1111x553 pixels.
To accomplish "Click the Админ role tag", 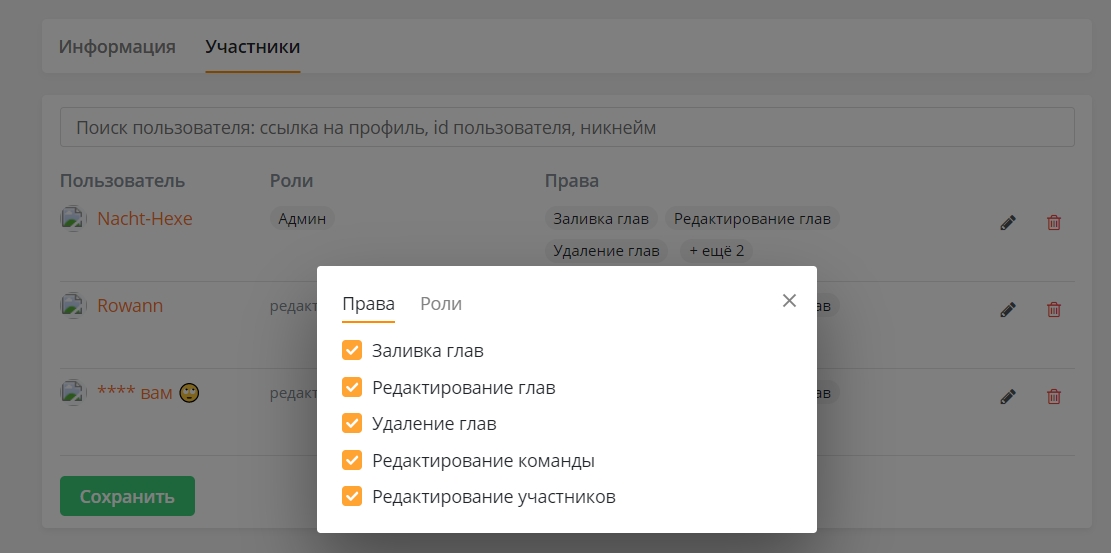I will [302, 219].
